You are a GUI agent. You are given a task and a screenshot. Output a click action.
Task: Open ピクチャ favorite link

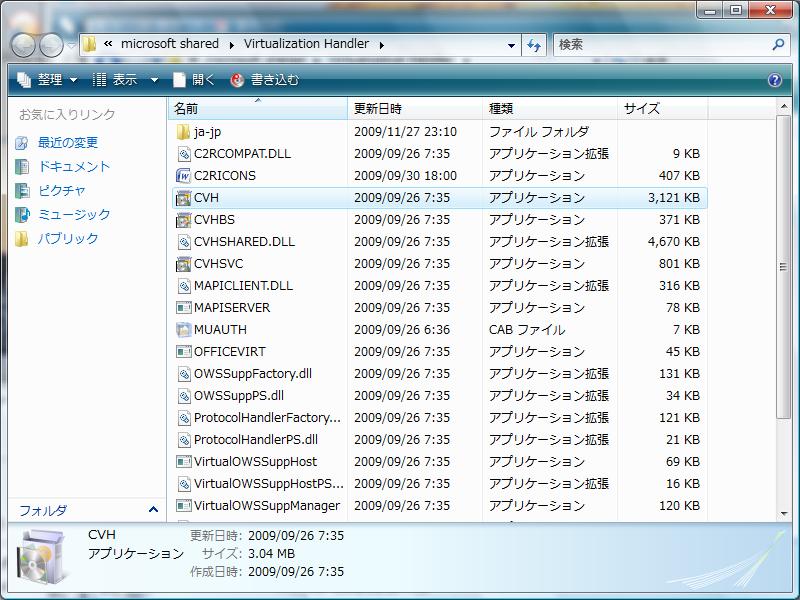tap(62, 191)
